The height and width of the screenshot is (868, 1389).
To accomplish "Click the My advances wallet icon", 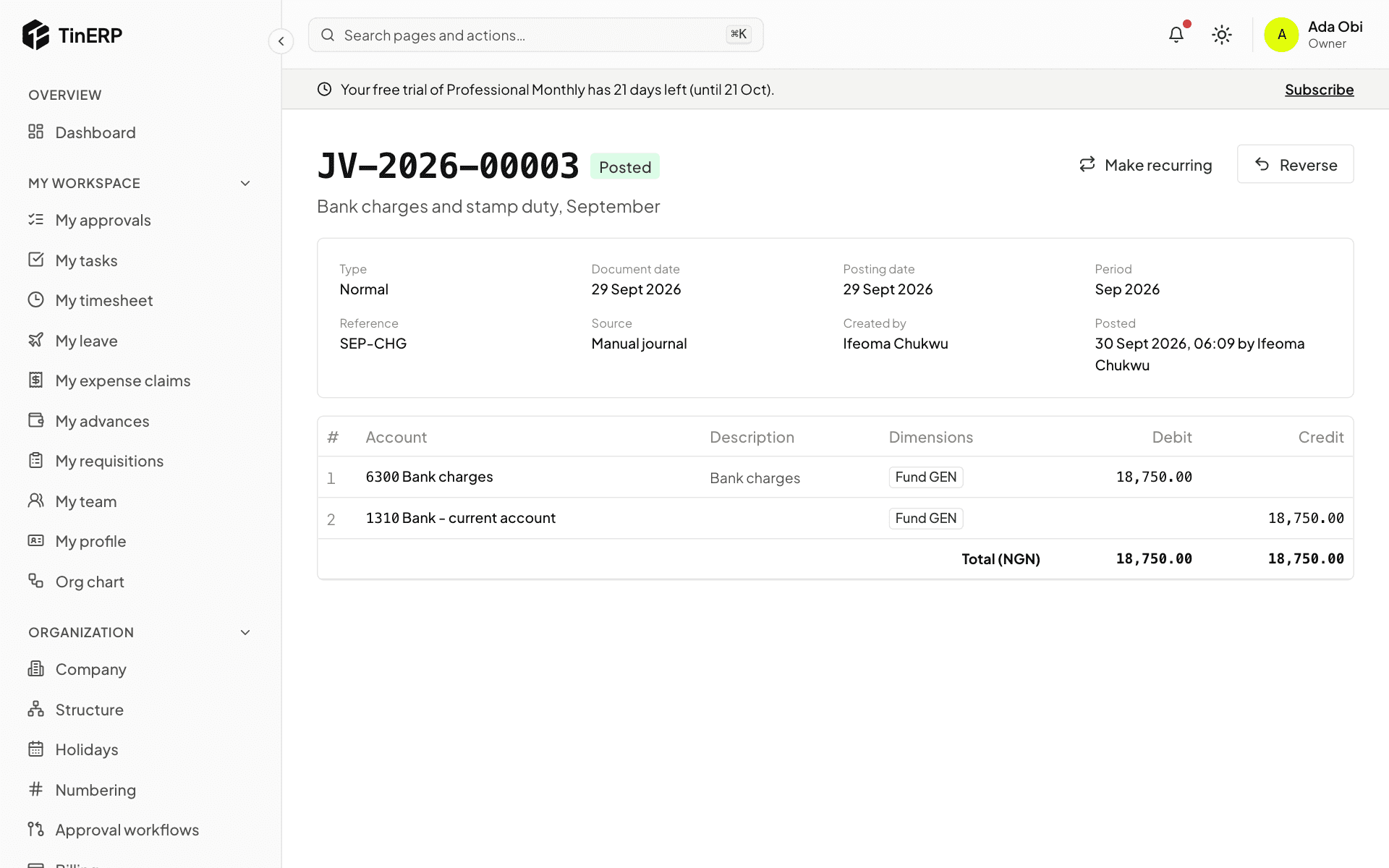I will (x=35, y=420).
